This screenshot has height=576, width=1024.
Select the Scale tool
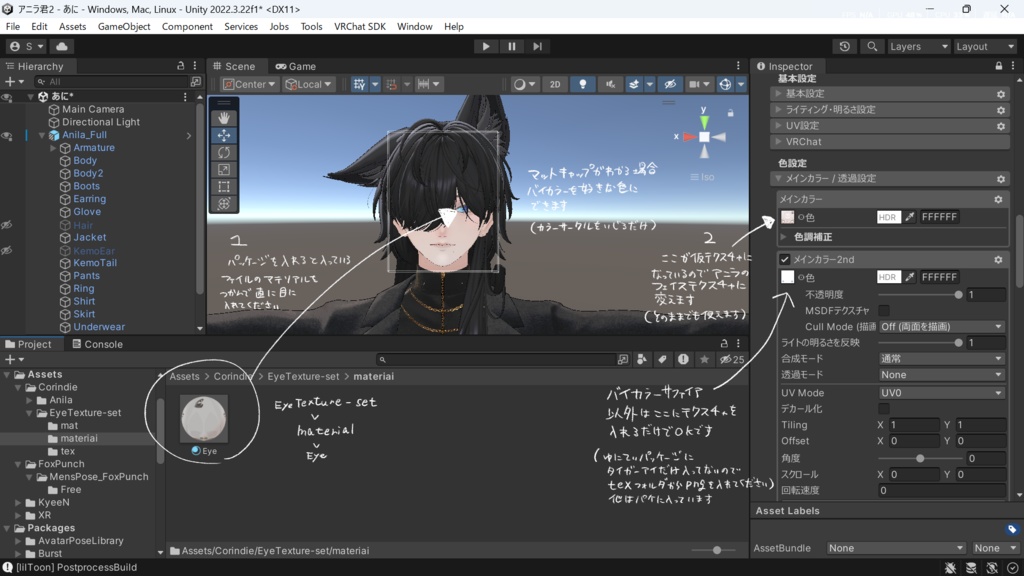pos(222,168)
